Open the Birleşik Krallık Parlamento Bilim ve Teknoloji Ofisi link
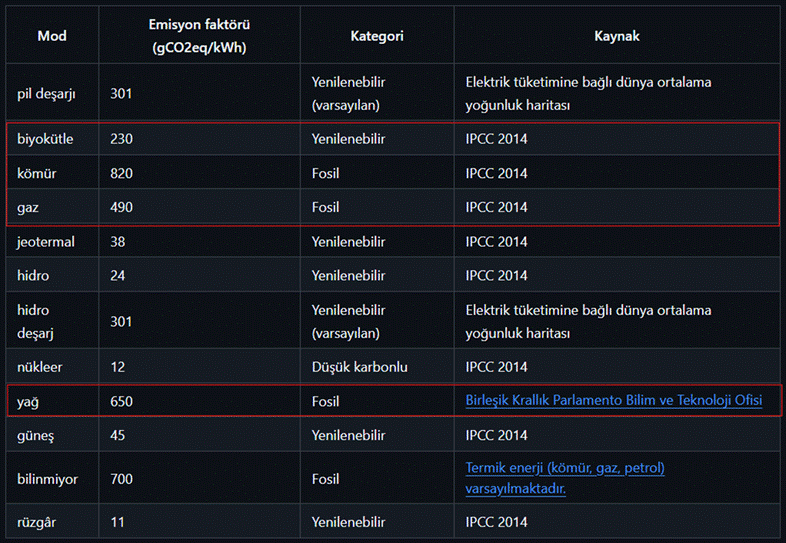Screen dimensions: 786x543 pyautogui.click(x=614, y=400)
